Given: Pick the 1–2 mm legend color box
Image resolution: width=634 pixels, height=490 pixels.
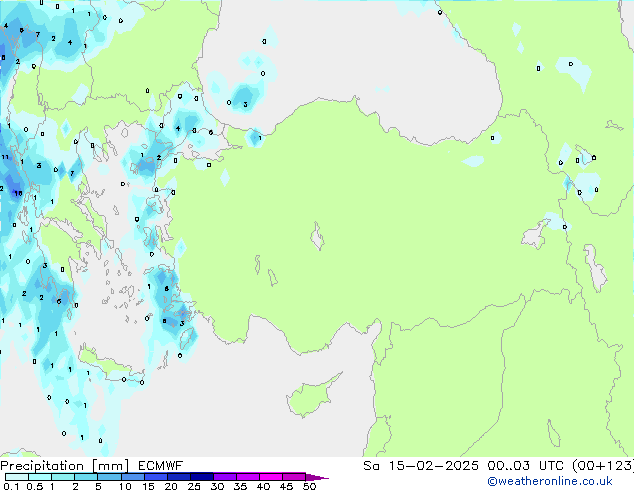Looking at the screenshot, I should pos(63,477).
